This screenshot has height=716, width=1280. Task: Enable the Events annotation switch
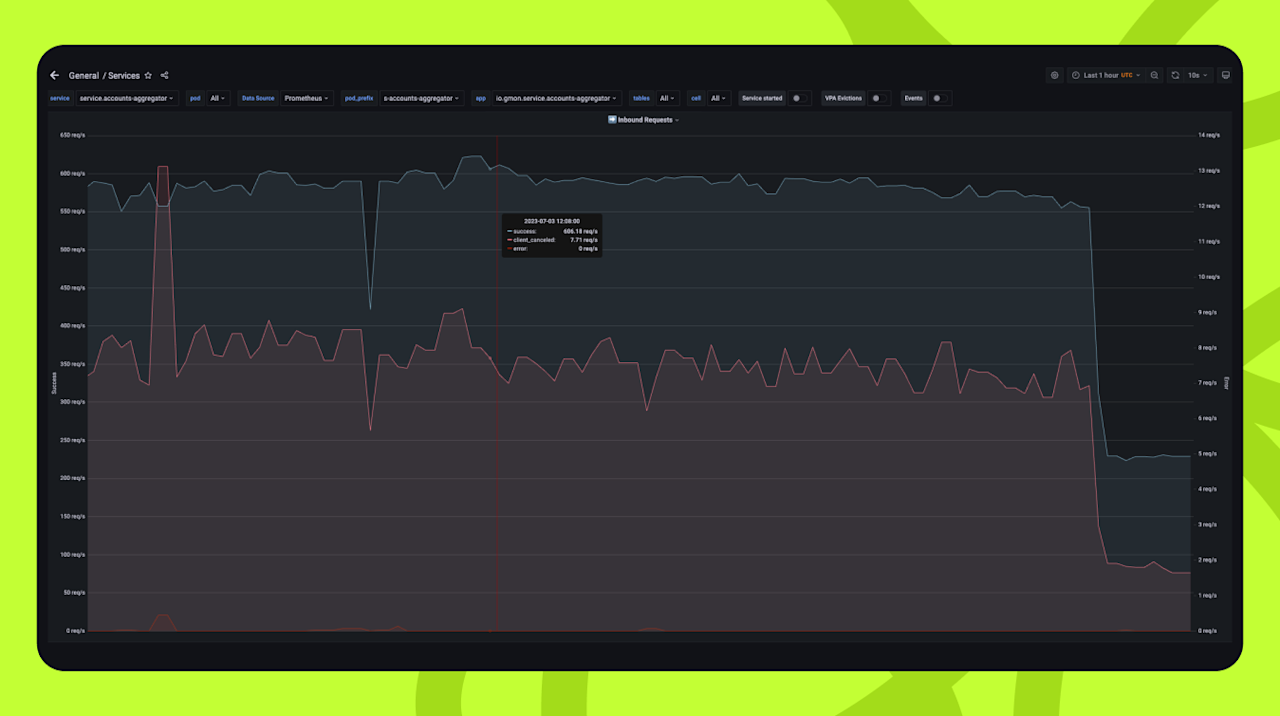(x=938, y=98)
